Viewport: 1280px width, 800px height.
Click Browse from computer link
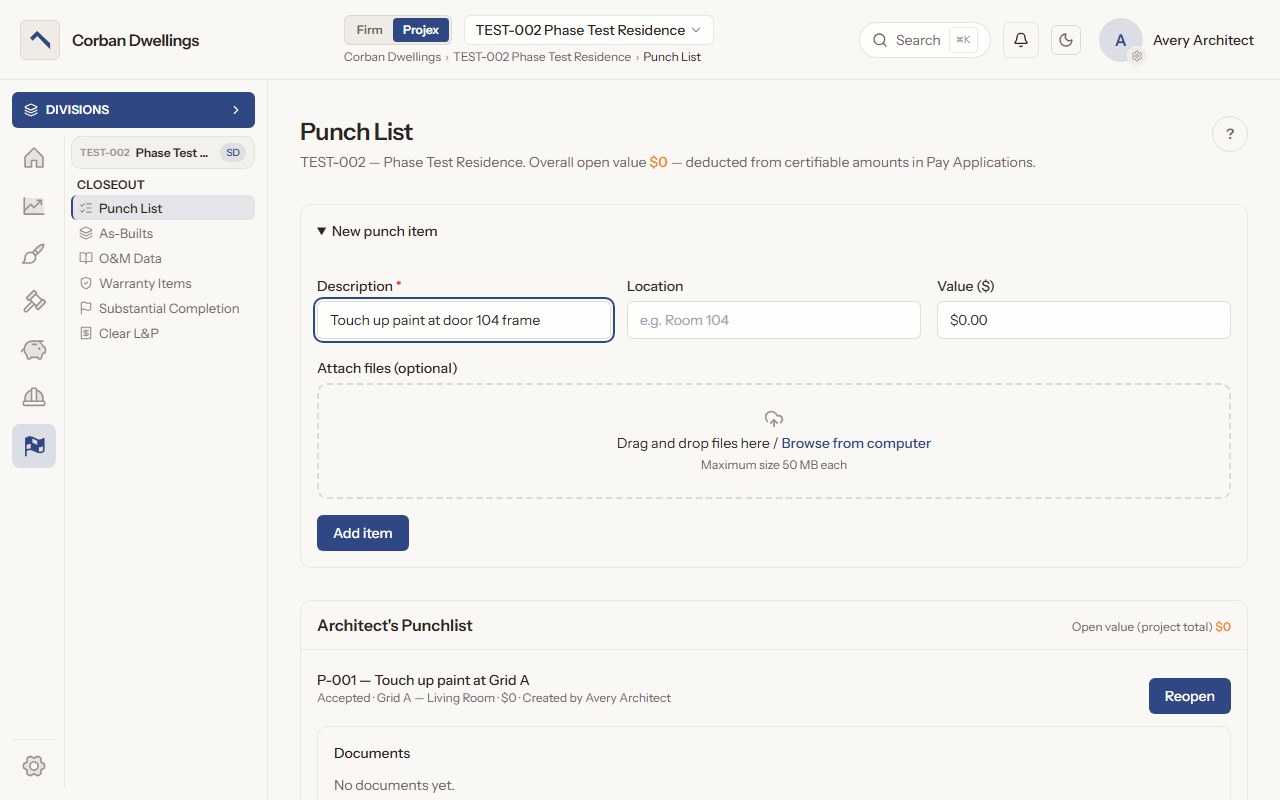pyautogui.click(x=856, y=443)
